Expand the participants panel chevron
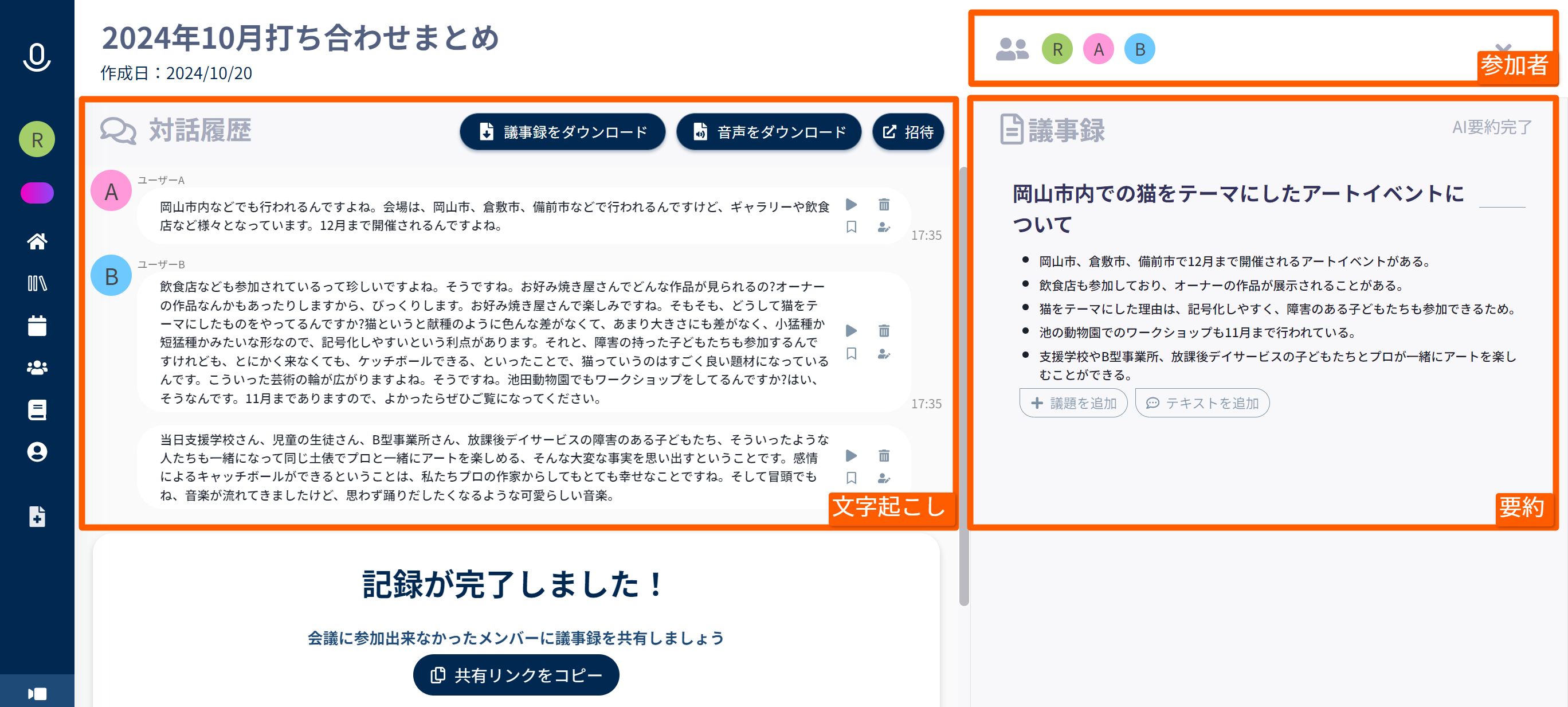This screenshot has height=707, width=1568. click(1503, 47)
